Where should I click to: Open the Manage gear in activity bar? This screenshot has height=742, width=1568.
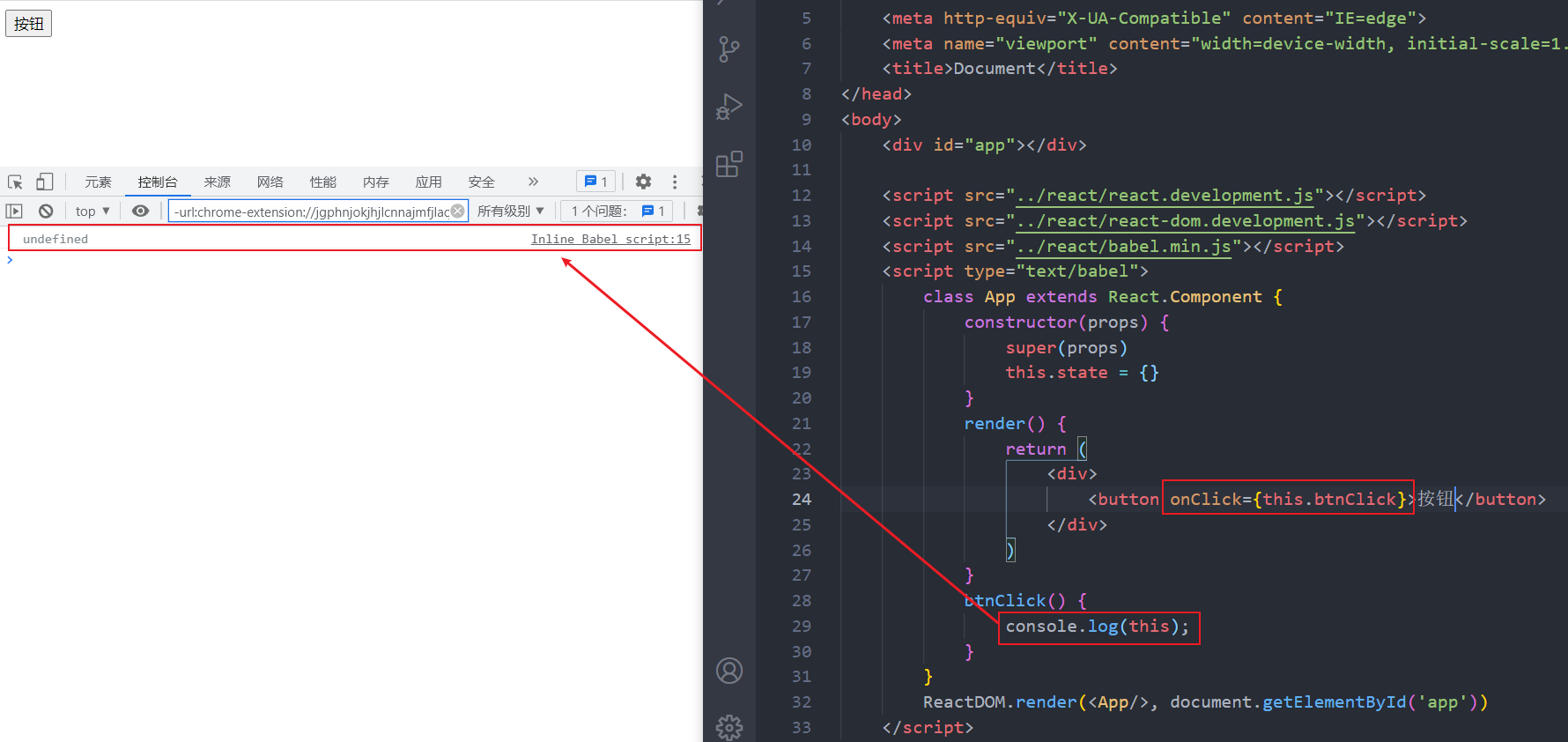(x=729, y=728)
